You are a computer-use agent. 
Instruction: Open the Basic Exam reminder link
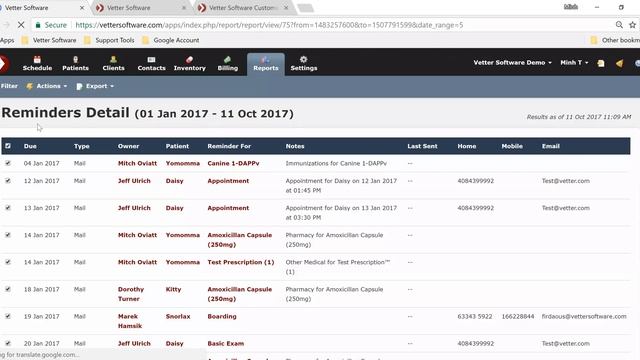tap(225, 344)
